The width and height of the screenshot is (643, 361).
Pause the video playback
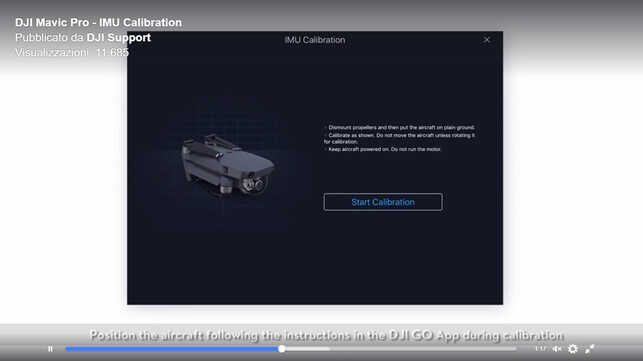point(50,349)
